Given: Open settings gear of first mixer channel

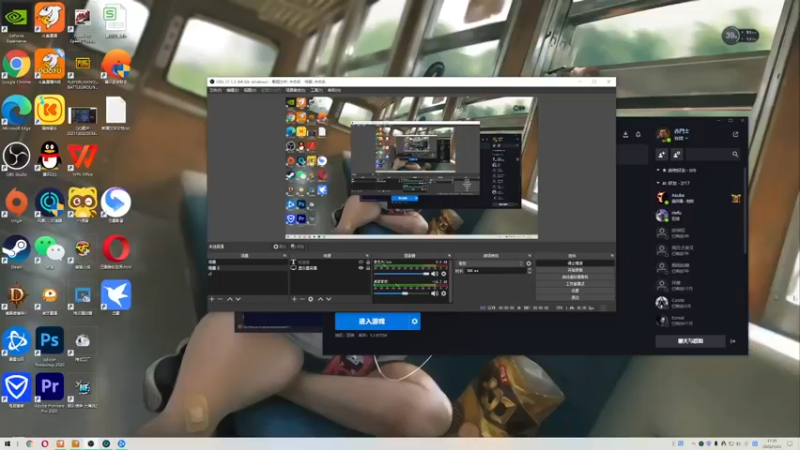Looking at the screenshot, I should point(443,274).
